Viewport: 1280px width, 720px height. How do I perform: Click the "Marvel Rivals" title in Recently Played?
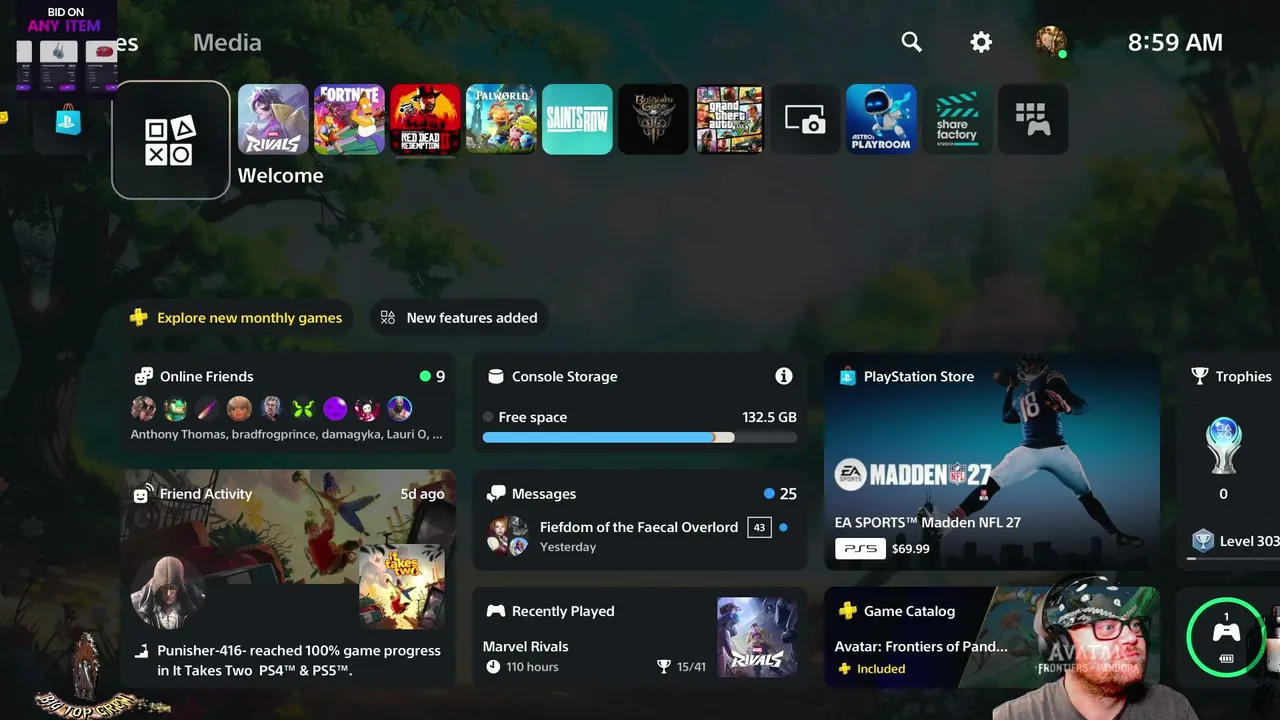tap(525, 646)
